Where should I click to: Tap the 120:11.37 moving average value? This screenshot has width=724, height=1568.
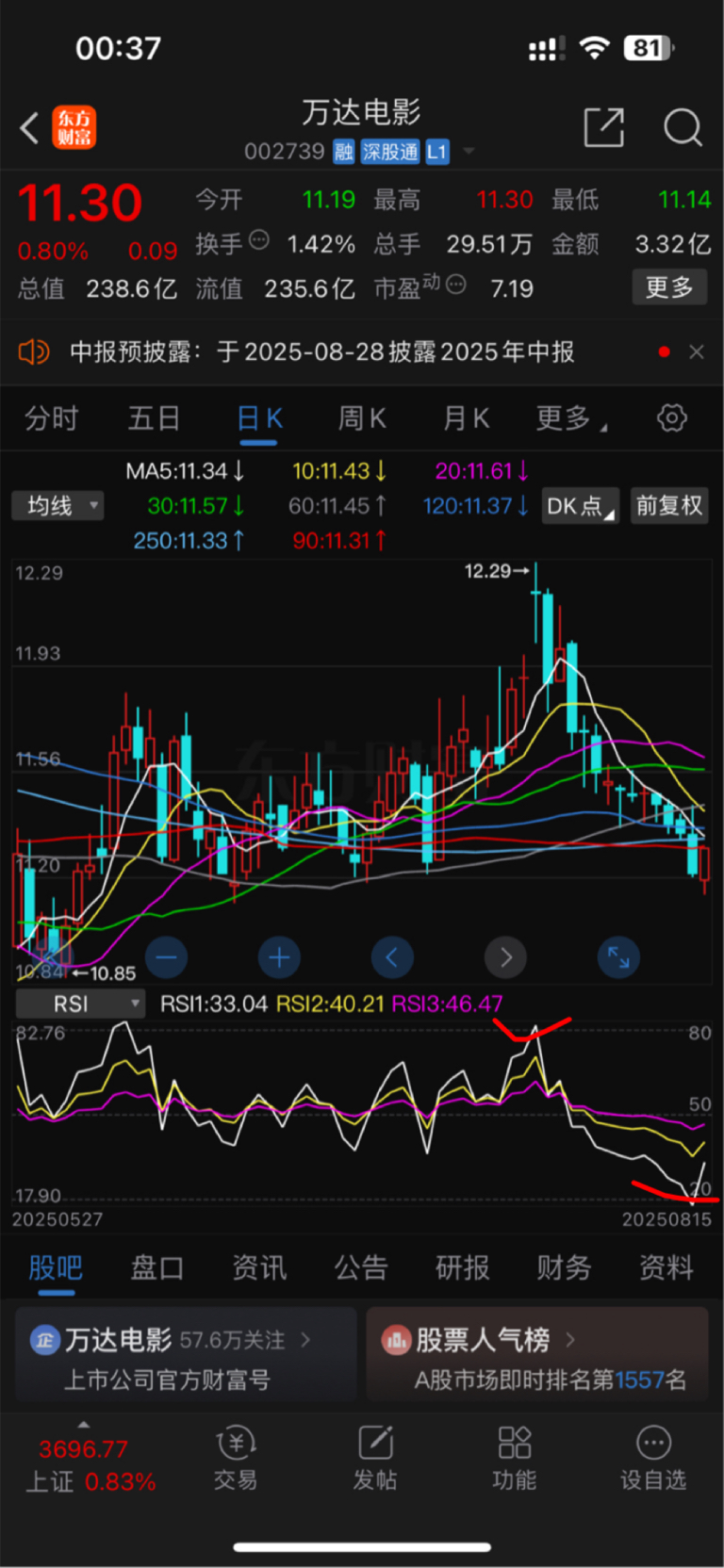(476, 506)
